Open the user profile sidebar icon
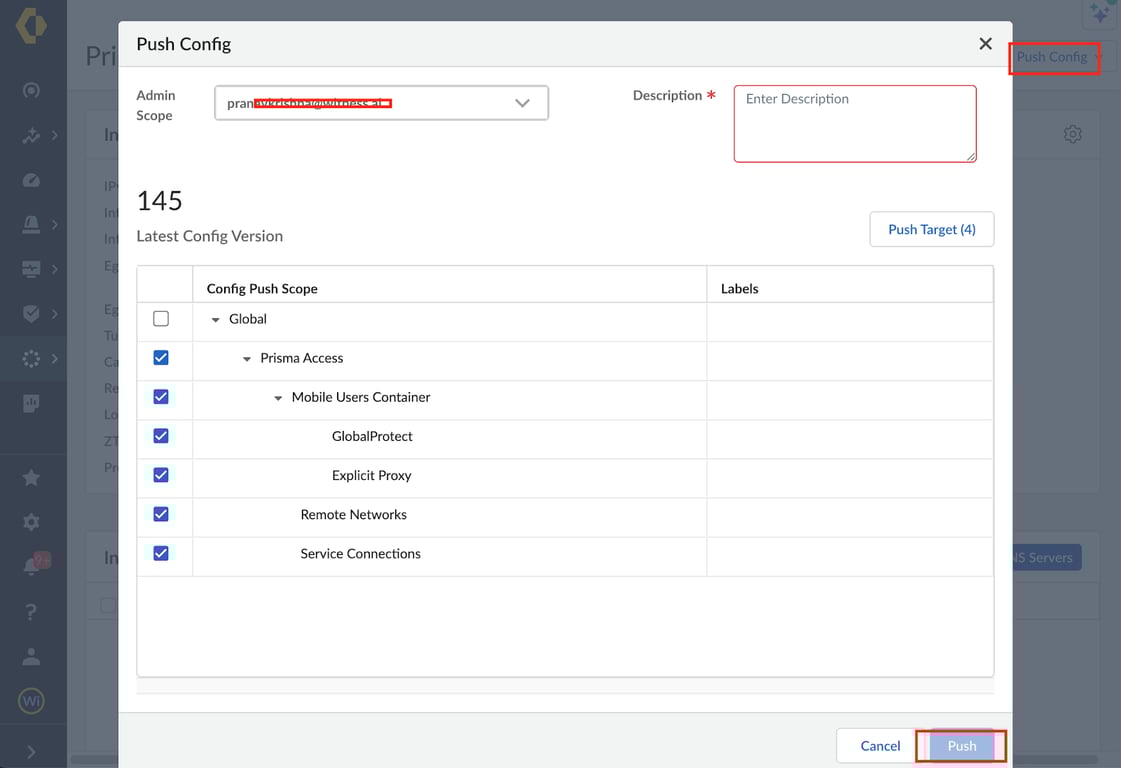The height and width of the screenshot is (768, 1121). tap(31, 656)
